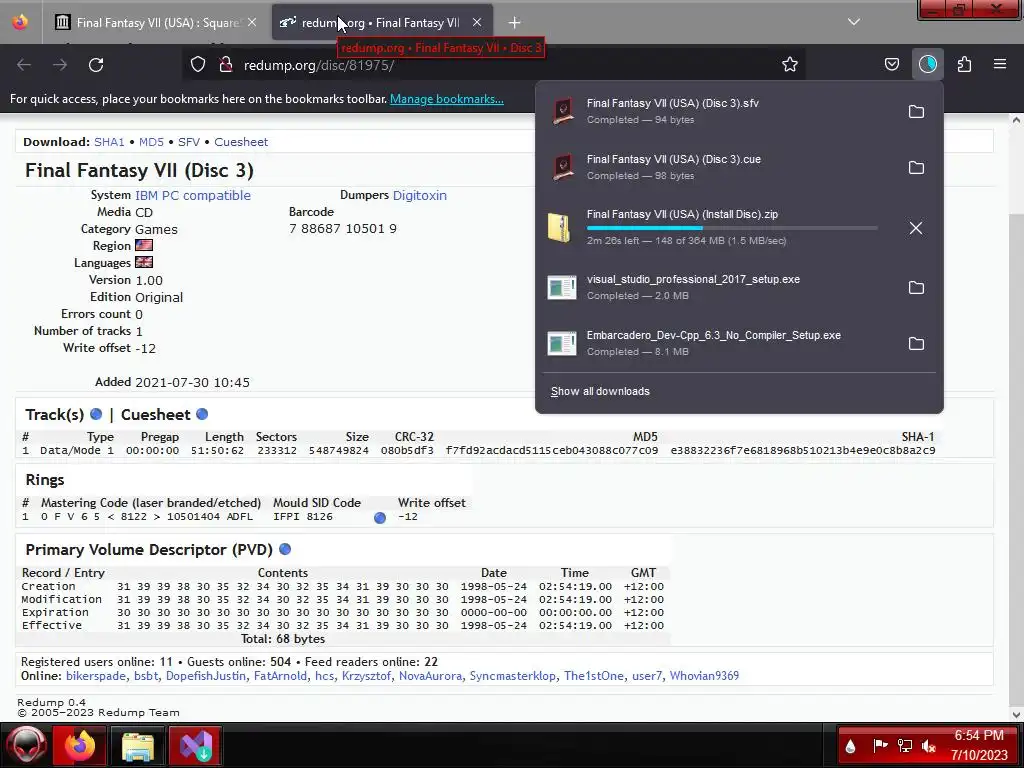Show Embarcadero Dev-Cpp setup in folder
Screen dimensions: 1024x768
pyautogui.click(x=916, y=344)
